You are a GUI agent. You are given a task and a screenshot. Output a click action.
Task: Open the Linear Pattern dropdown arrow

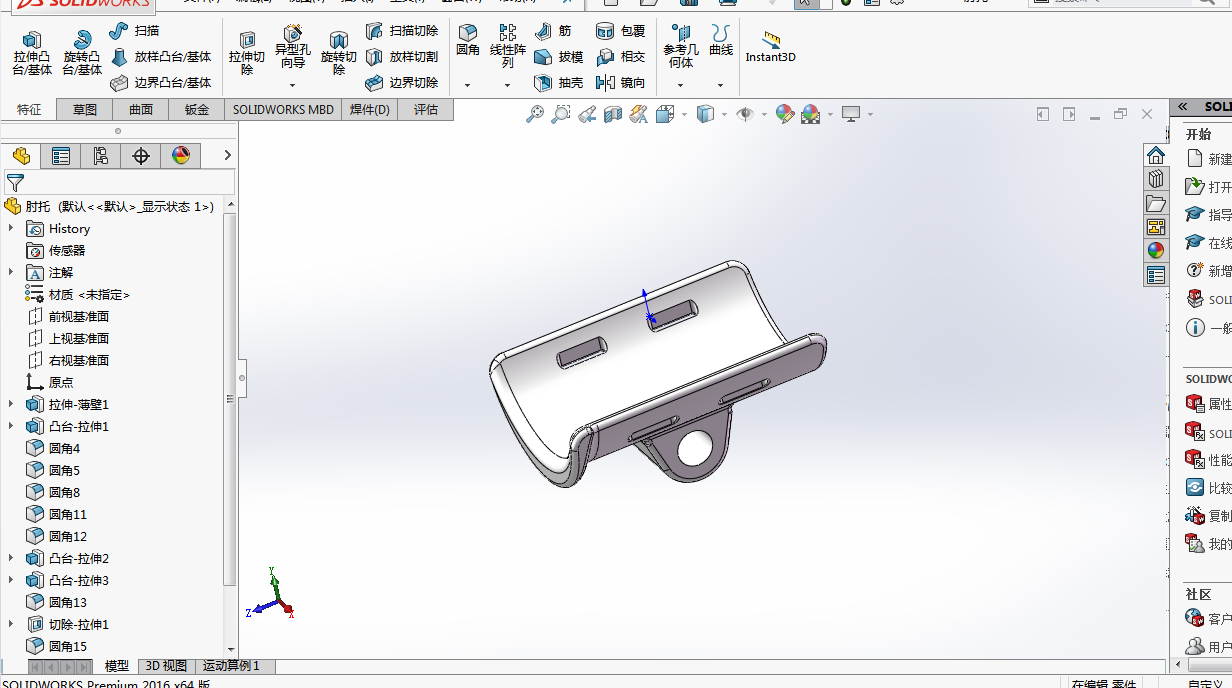(x=507, y=86)
